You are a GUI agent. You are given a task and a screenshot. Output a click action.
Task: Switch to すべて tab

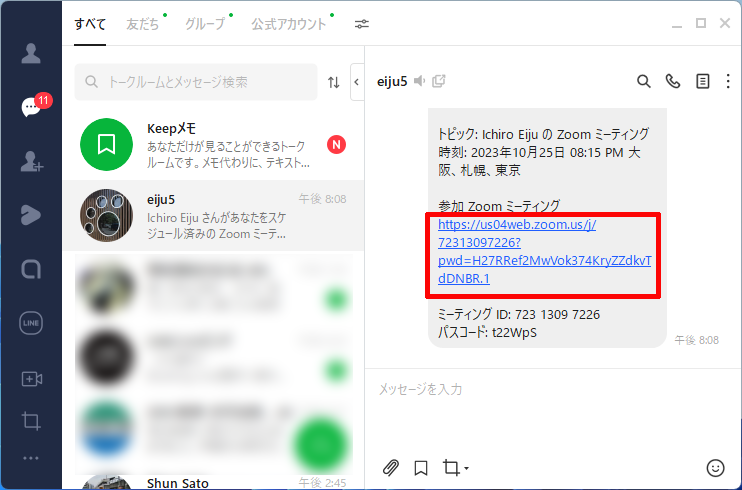pos(90,24)
